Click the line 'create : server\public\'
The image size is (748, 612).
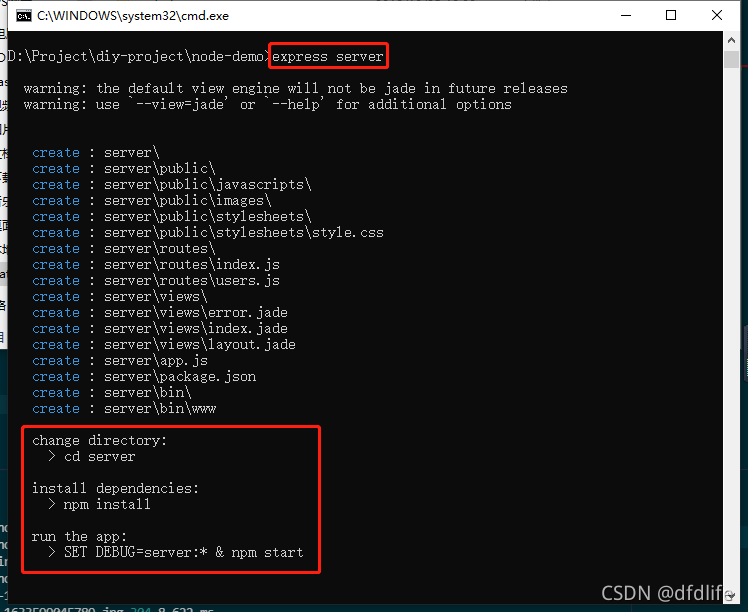[124, 169]
